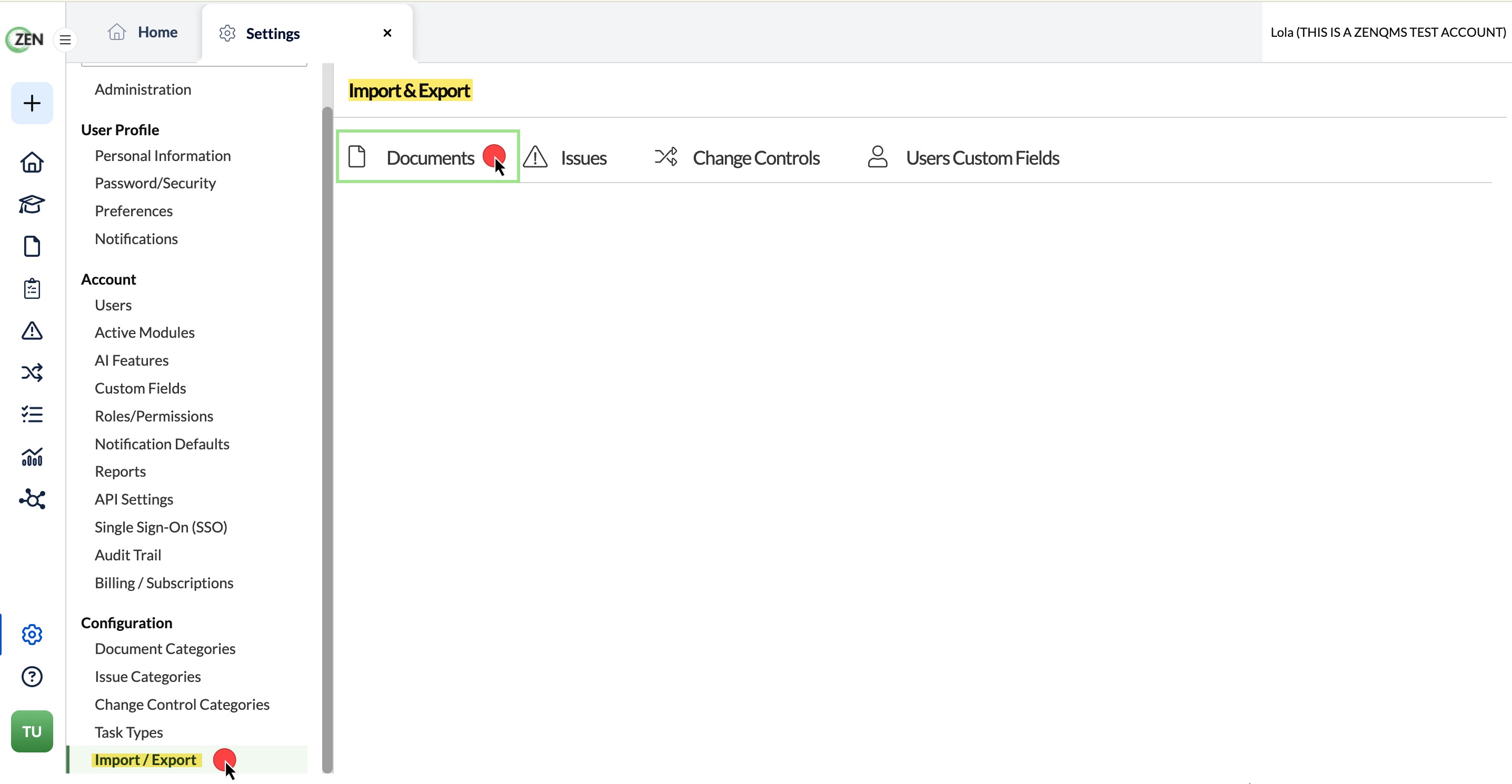The image size is (1512, 784).
Task: Open Personal Information settings
Action: click(163, 156)
